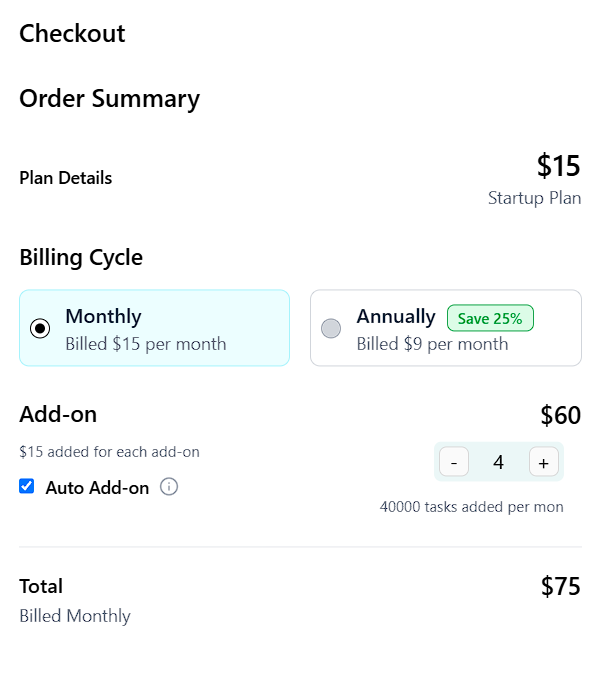
Task: Select the Annually radio button
Action: tap(331, 328)
